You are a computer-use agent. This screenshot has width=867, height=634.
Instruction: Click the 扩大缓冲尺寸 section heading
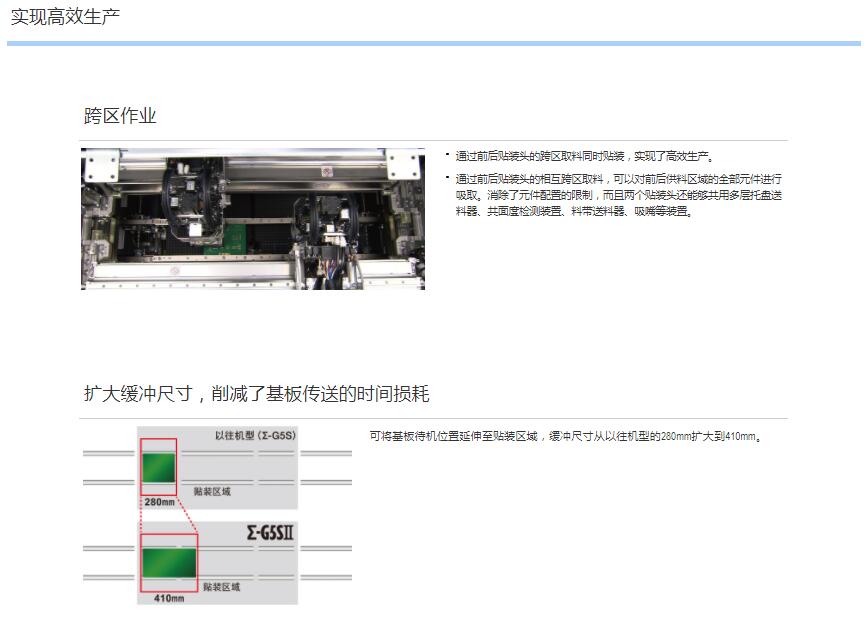point(256,394)
